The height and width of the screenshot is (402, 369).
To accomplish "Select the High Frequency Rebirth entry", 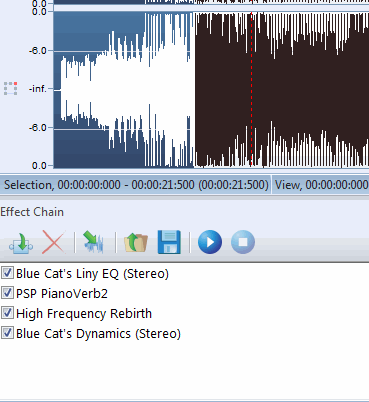I will (84, 314).
